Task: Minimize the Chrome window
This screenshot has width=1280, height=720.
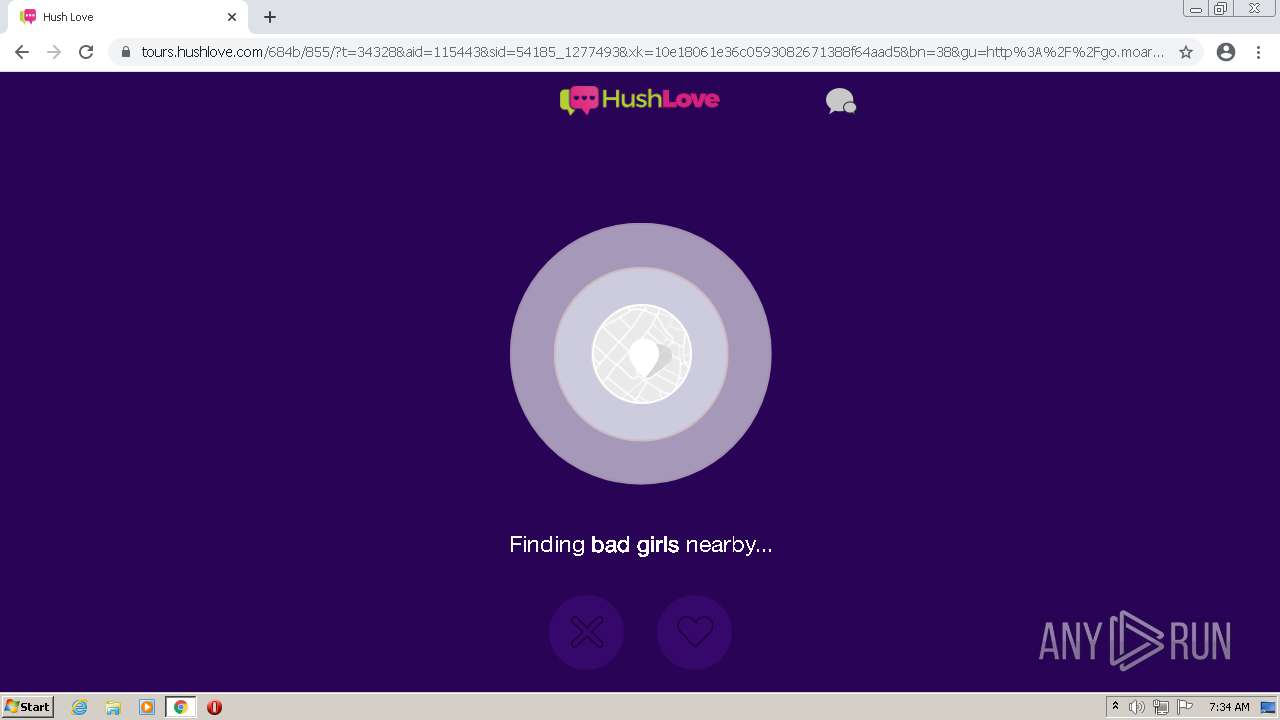Action: [x=1196, y=9]
